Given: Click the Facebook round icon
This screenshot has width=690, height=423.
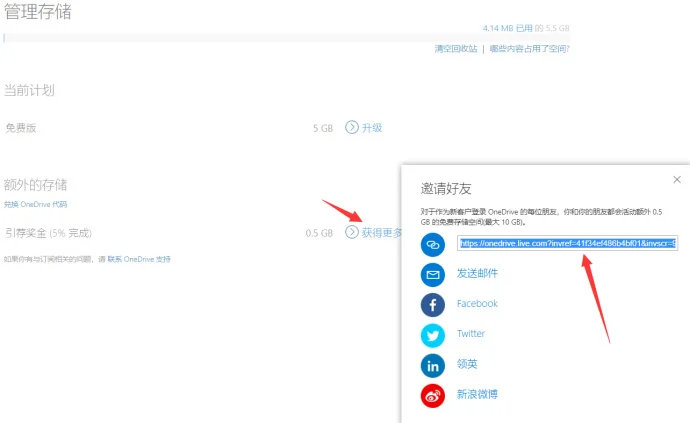Looking at the screenshot, I should (433, 305).
